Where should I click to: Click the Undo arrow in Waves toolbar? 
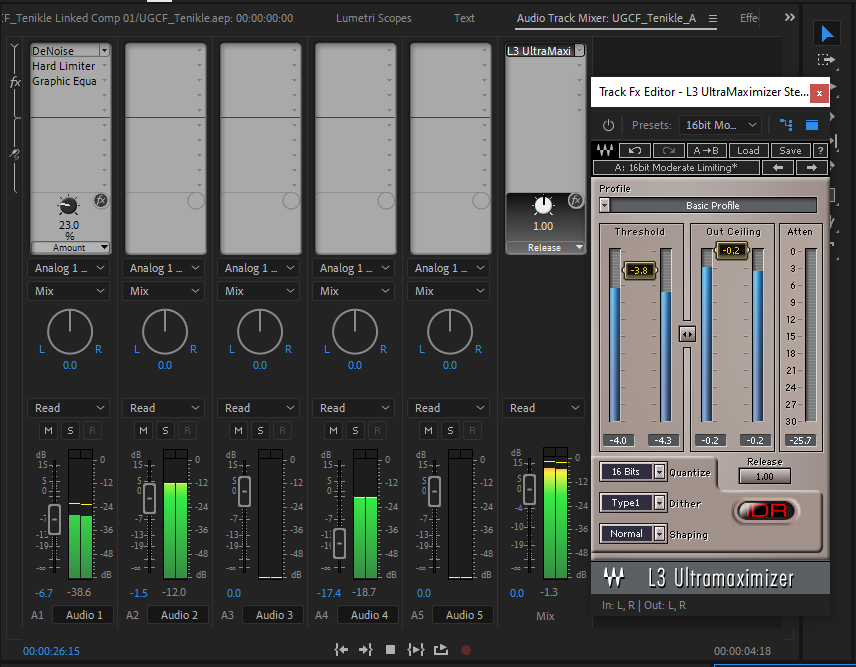tap(634, 151)
